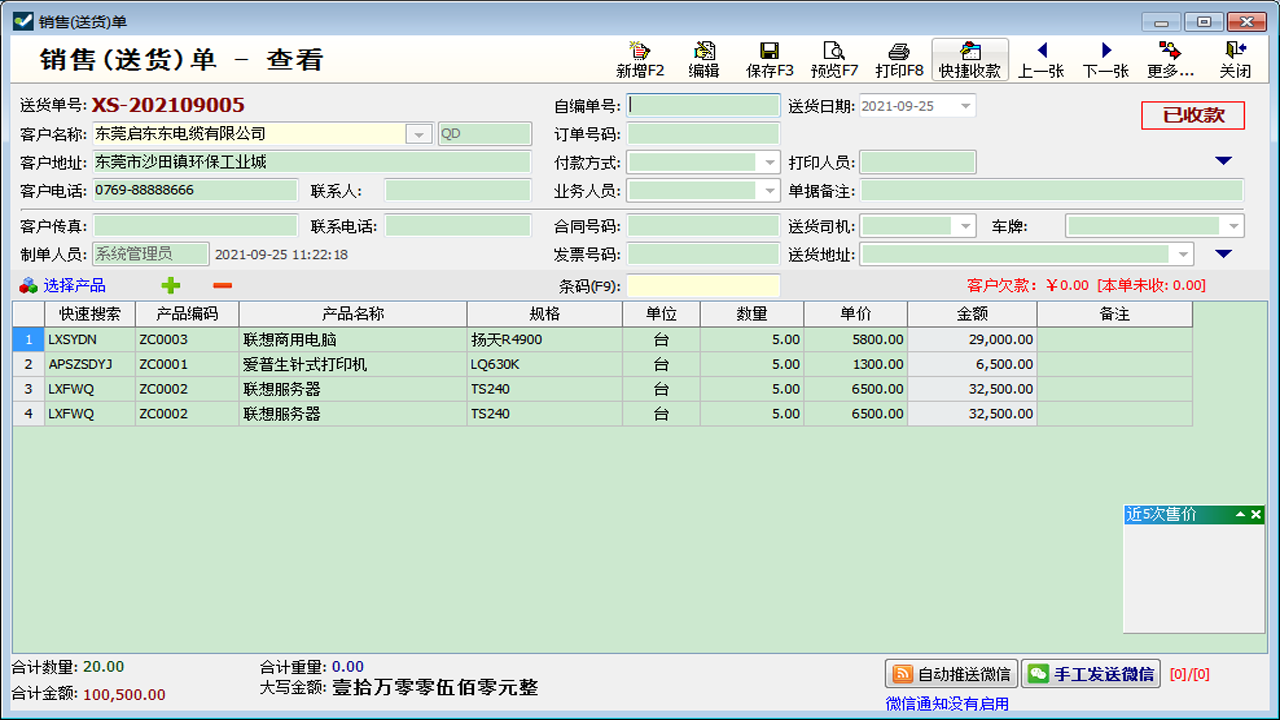Open print preview via 预览F7 icon
1280x720 pixels.
834,58
